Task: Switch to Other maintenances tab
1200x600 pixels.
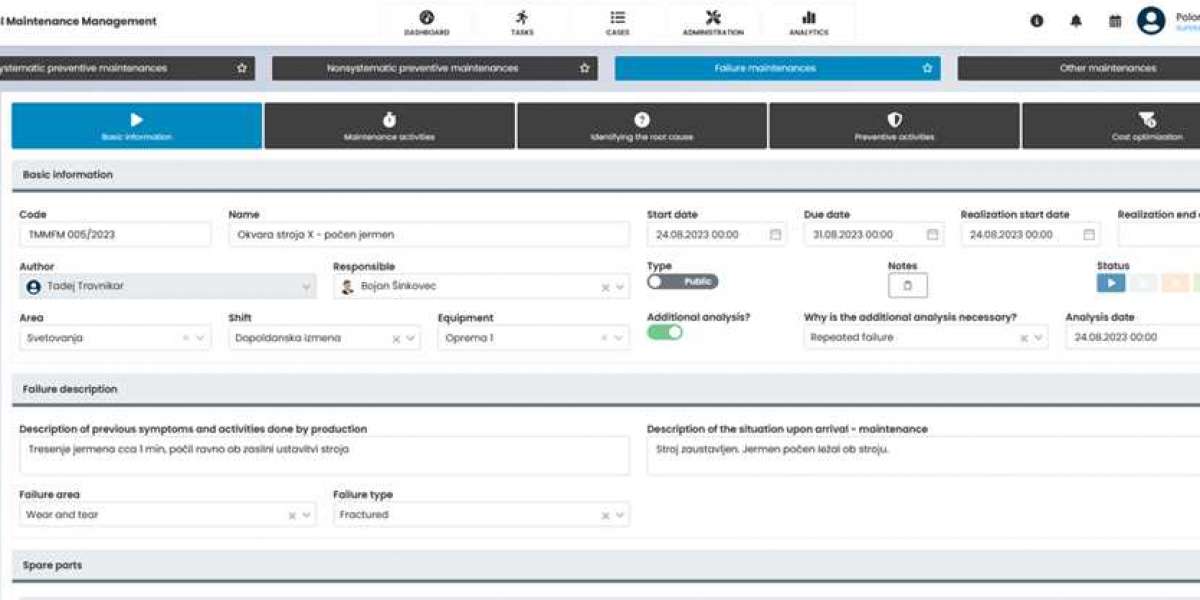Action: 1079,68
